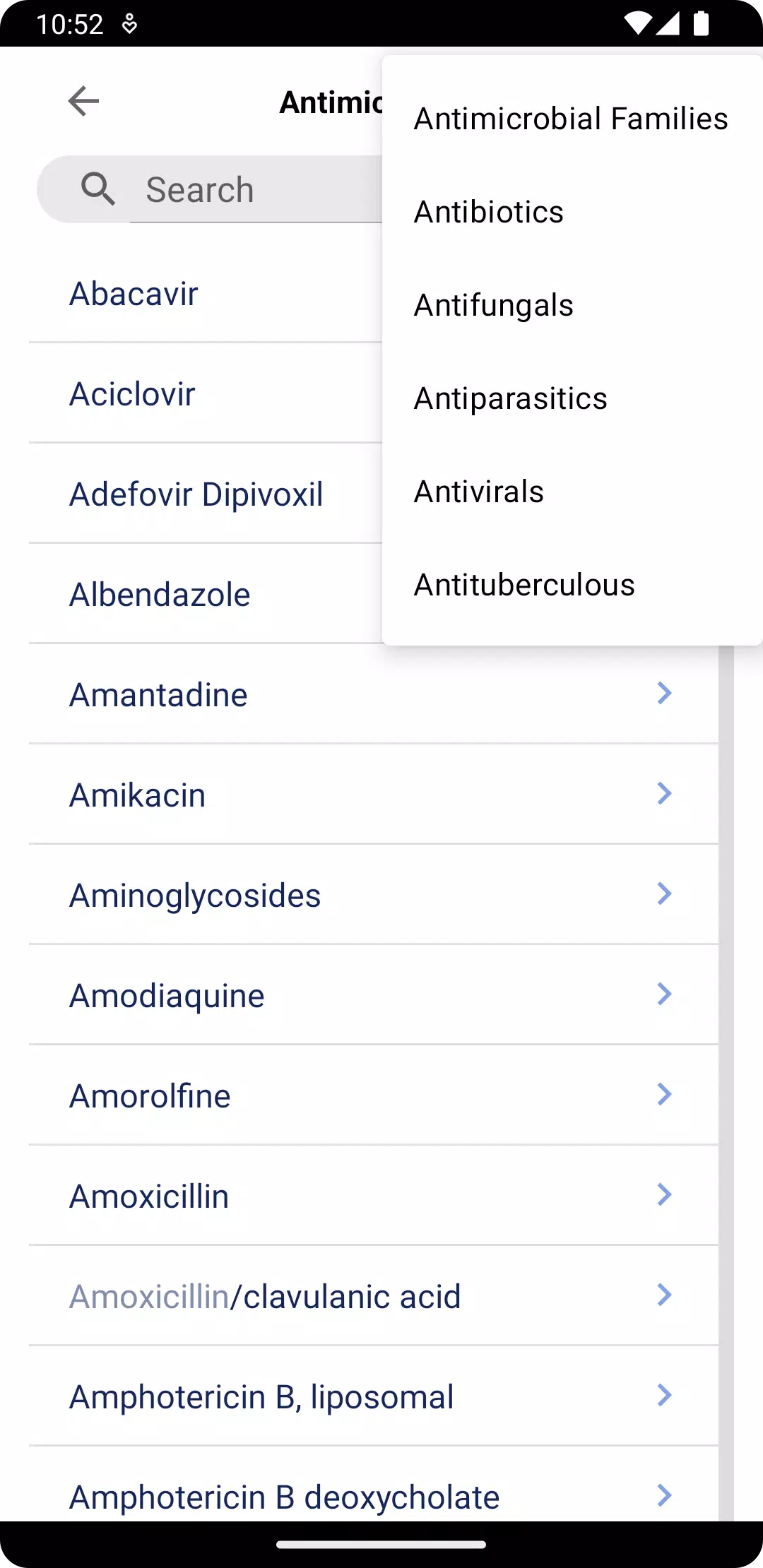The width and height of the screenshot is (763, 1568).
Task: Open Amikacin via its chevron arrow
Action: coord(664,793)
